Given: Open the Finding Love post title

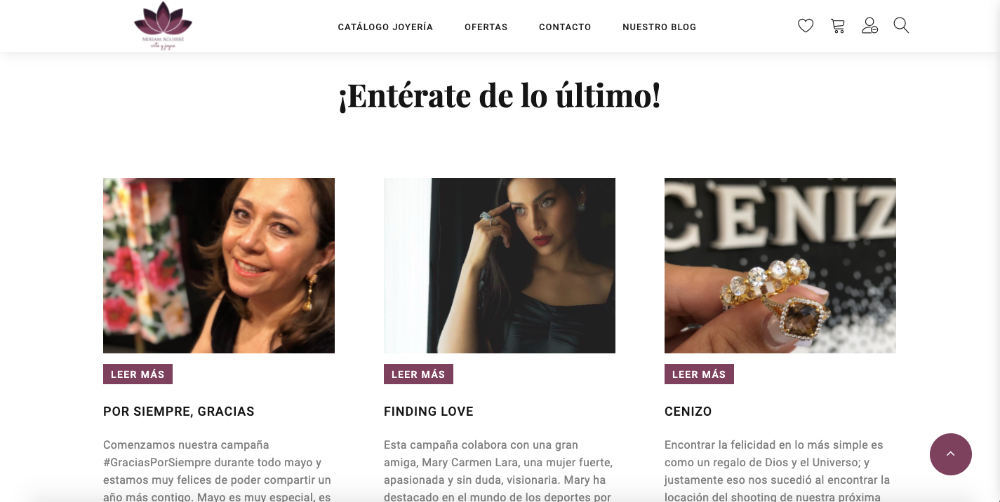Looking at the screenshot, I should [x=429, y=411].
